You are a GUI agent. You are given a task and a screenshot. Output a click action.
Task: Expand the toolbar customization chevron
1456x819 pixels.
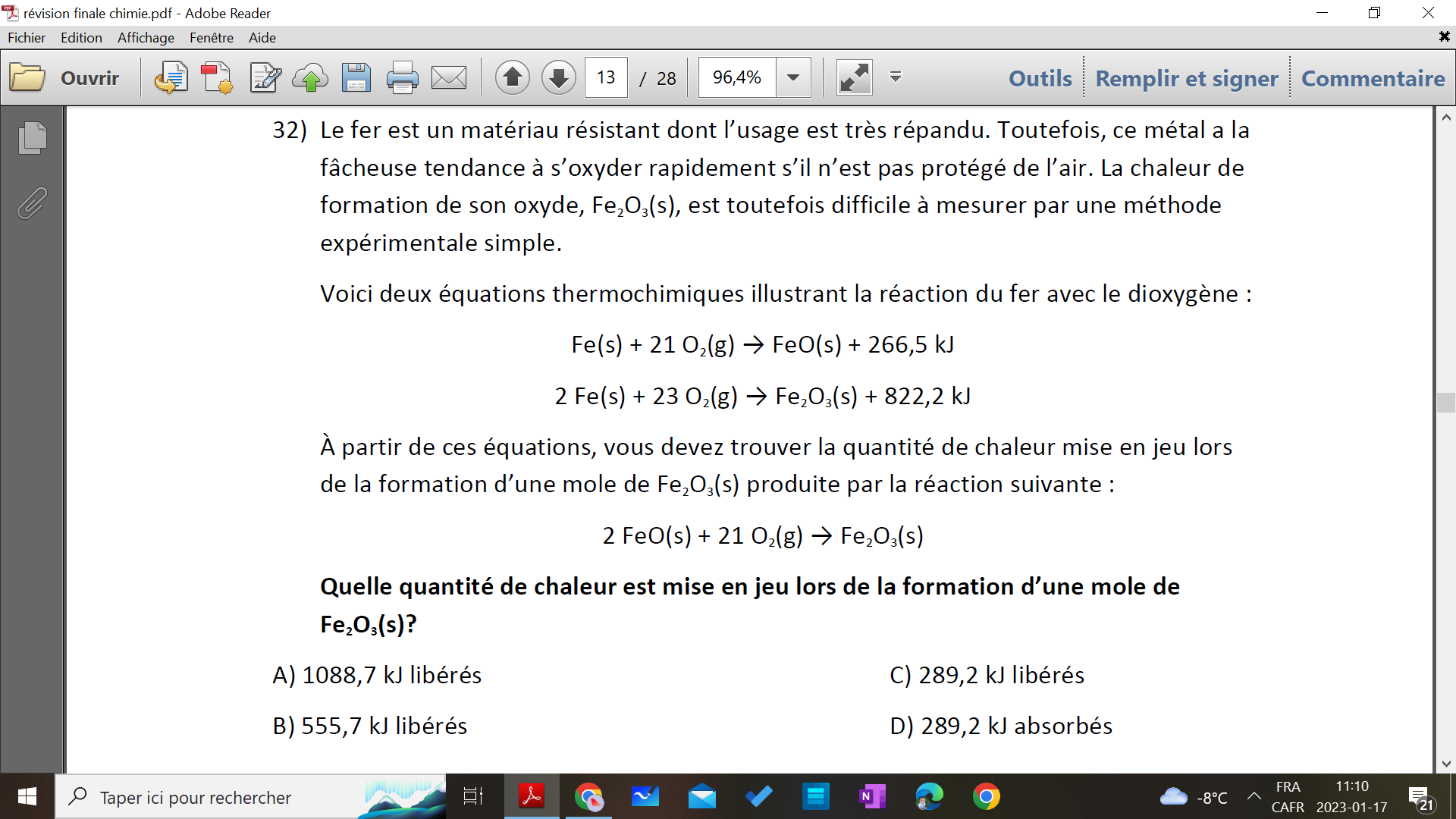click(896, 77)
